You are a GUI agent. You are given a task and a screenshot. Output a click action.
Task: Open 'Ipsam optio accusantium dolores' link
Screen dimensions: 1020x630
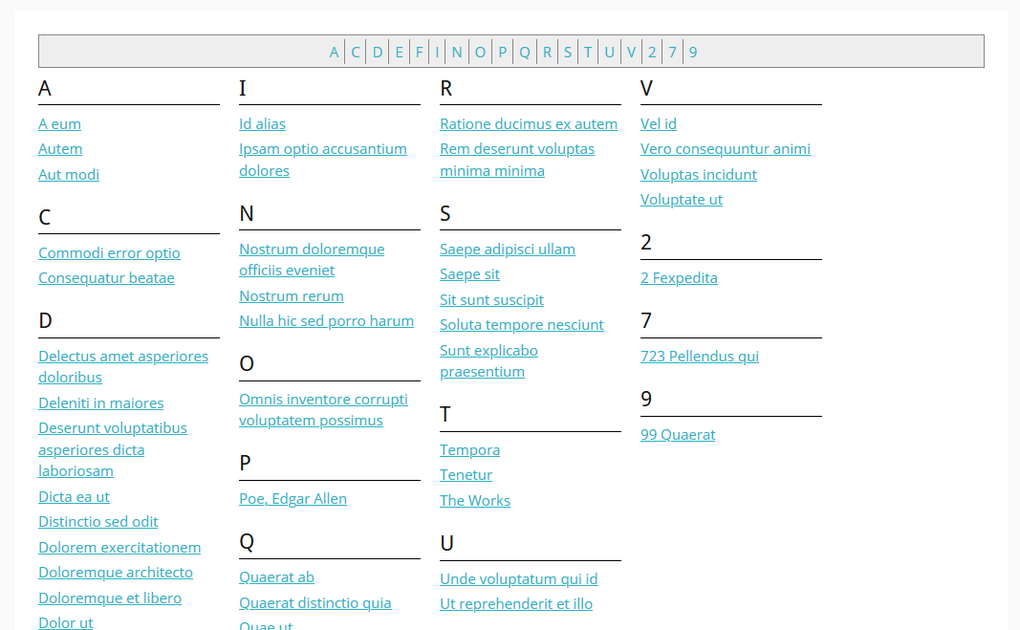point(322,149)
